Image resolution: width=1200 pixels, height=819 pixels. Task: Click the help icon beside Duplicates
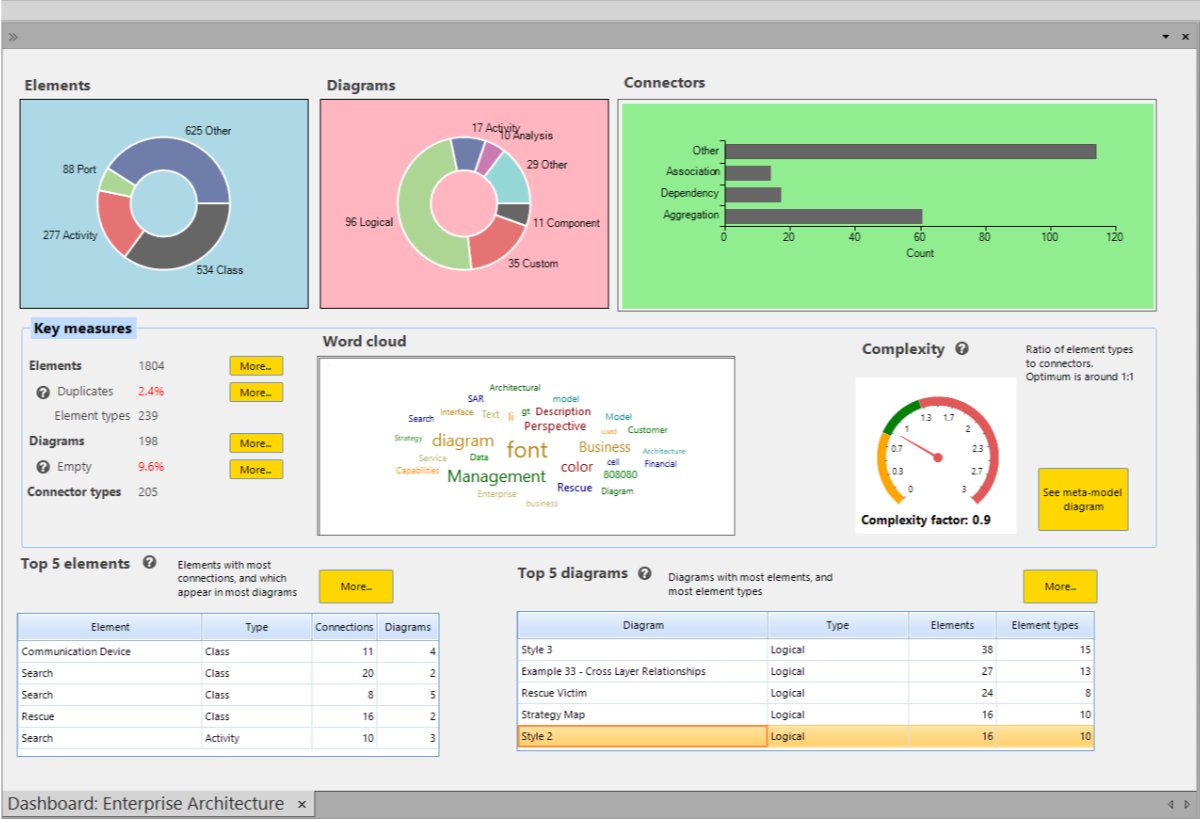click(43, 391)
